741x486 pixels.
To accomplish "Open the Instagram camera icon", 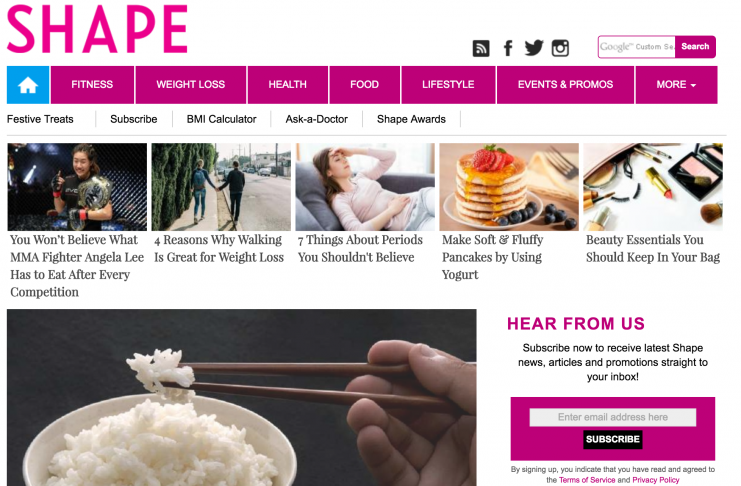I will click(x=560, y=48).
